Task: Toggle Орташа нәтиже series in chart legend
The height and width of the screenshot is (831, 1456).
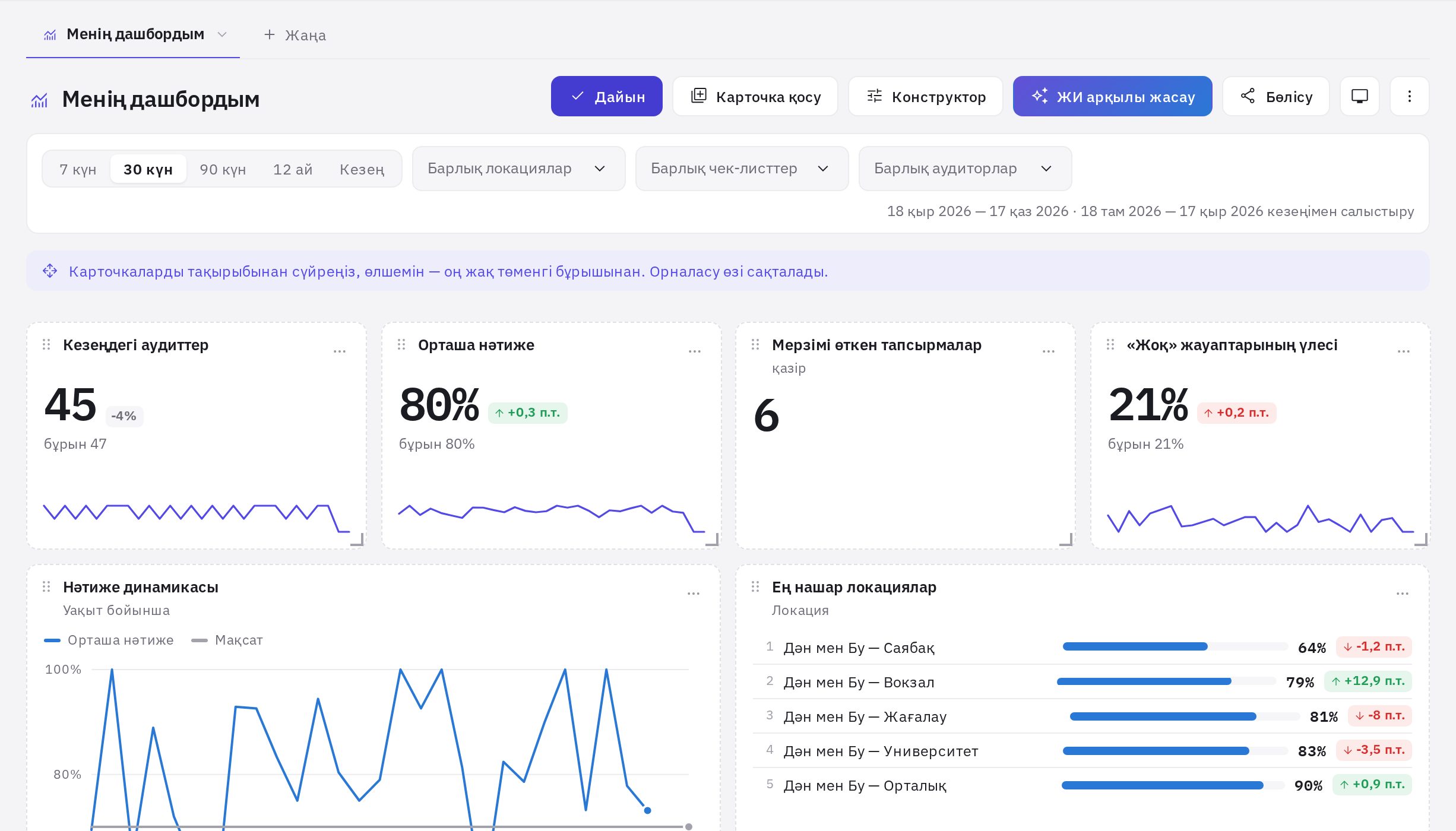Action: [109, 640]
